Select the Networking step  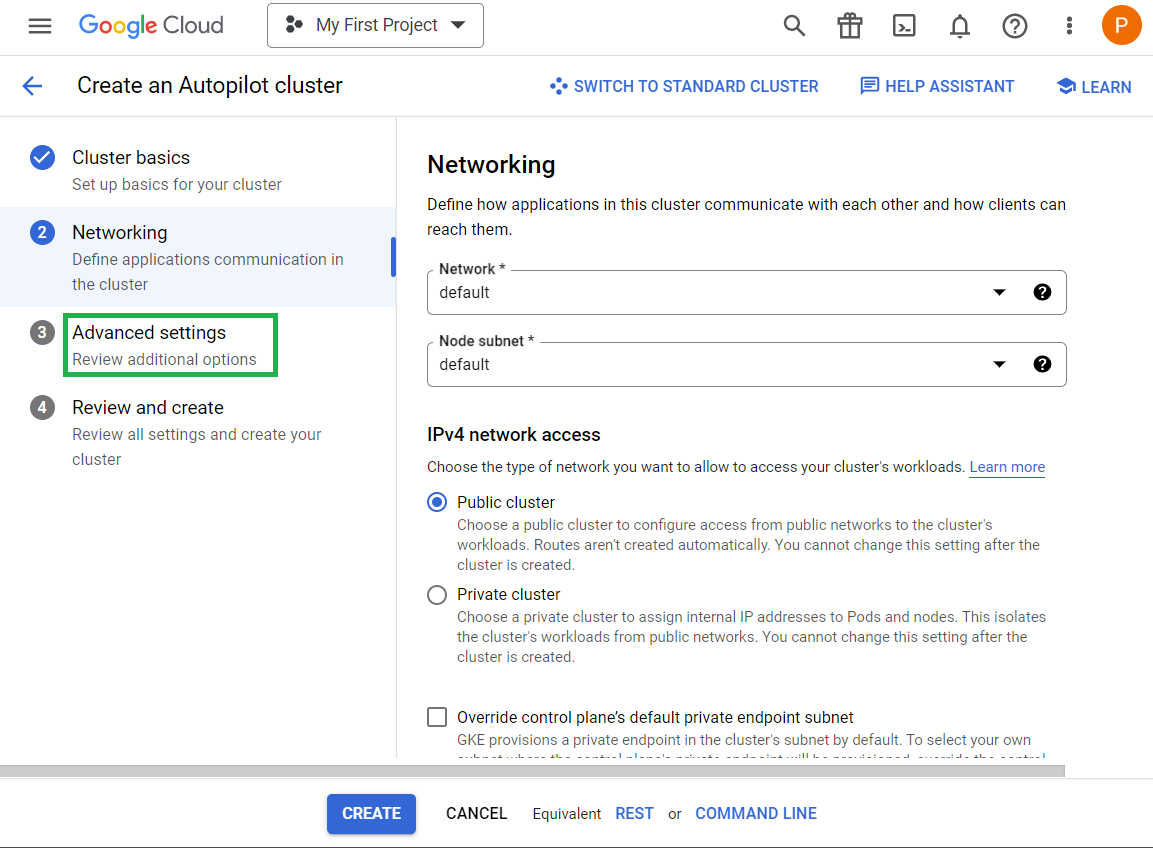(x=198, y=257)
